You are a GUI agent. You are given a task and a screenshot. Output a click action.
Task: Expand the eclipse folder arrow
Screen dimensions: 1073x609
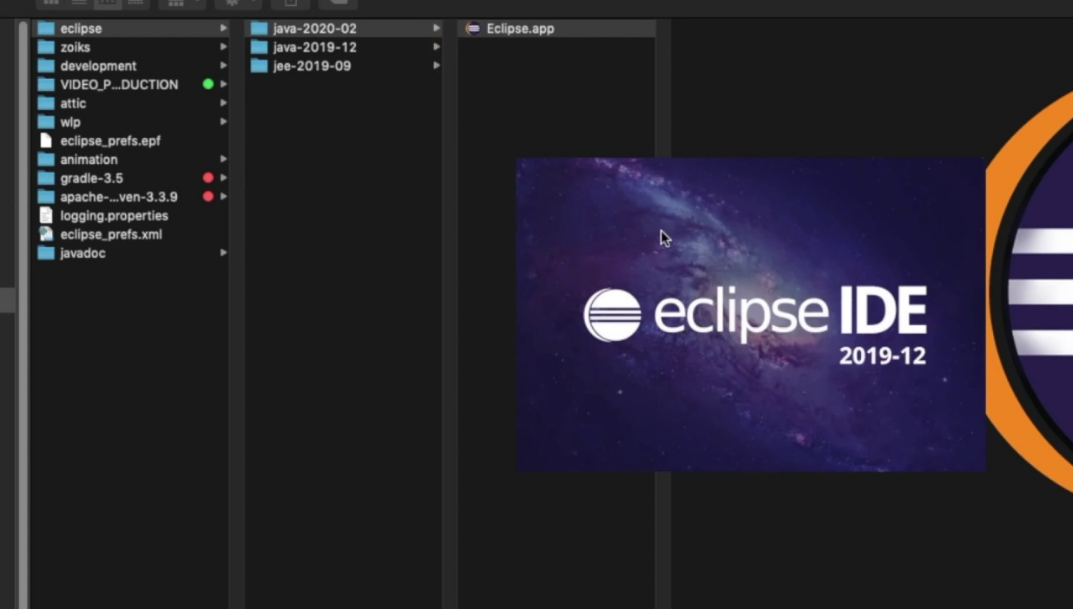pos(223,28)
